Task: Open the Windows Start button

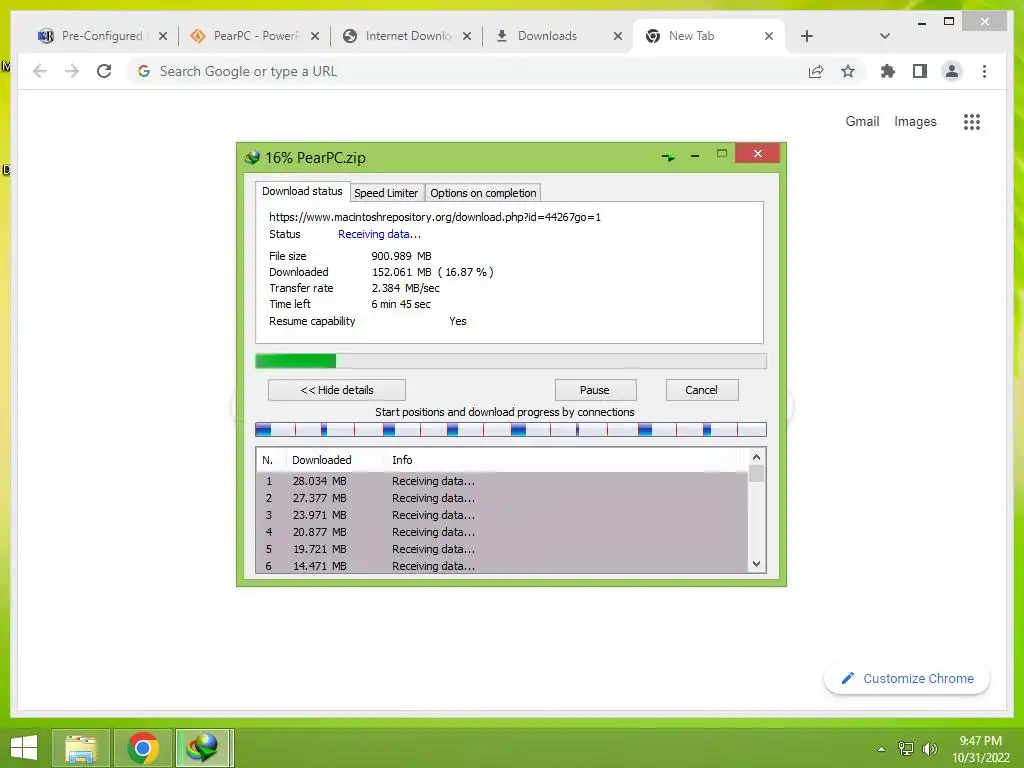Action: pos(24,748)
